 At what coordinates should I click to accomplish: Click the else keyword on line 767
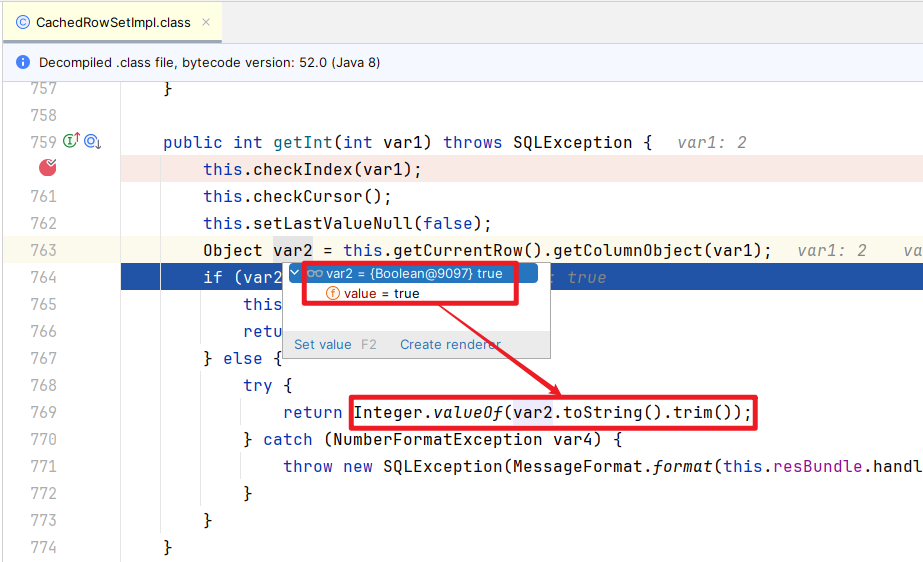(243, 358)
